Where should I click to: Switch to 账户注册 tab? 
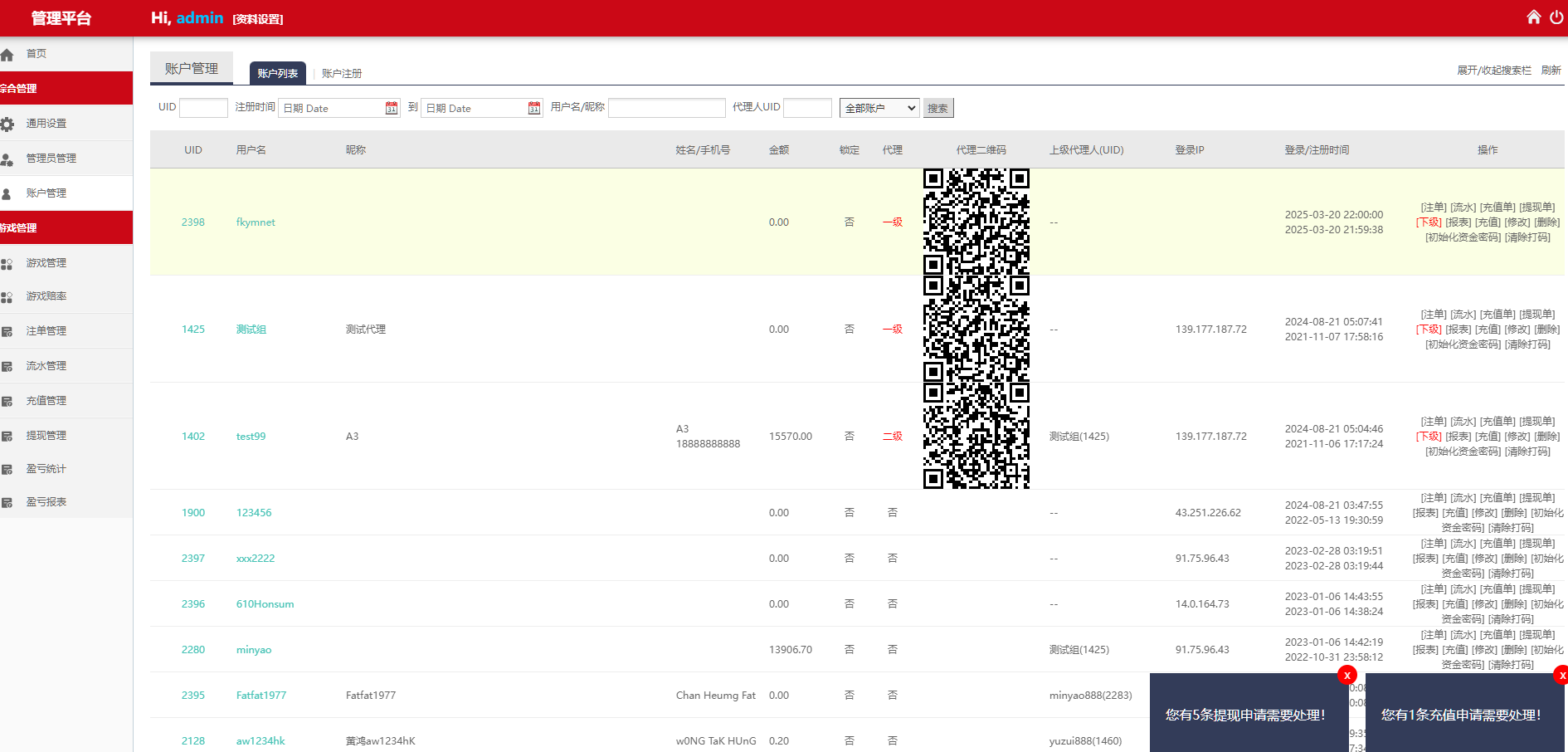(341, 74)
